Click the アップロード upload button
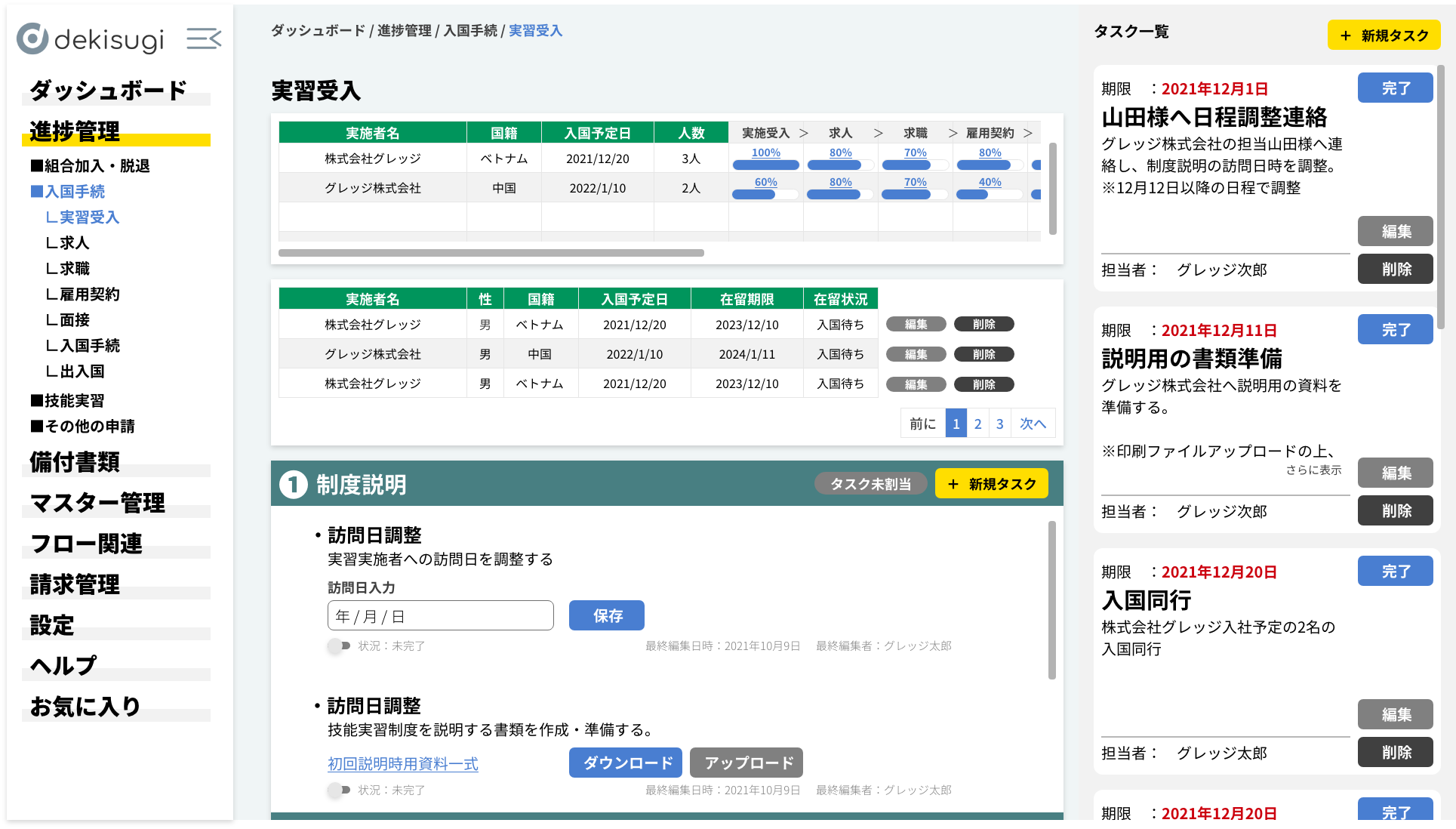 pos(746,763)
